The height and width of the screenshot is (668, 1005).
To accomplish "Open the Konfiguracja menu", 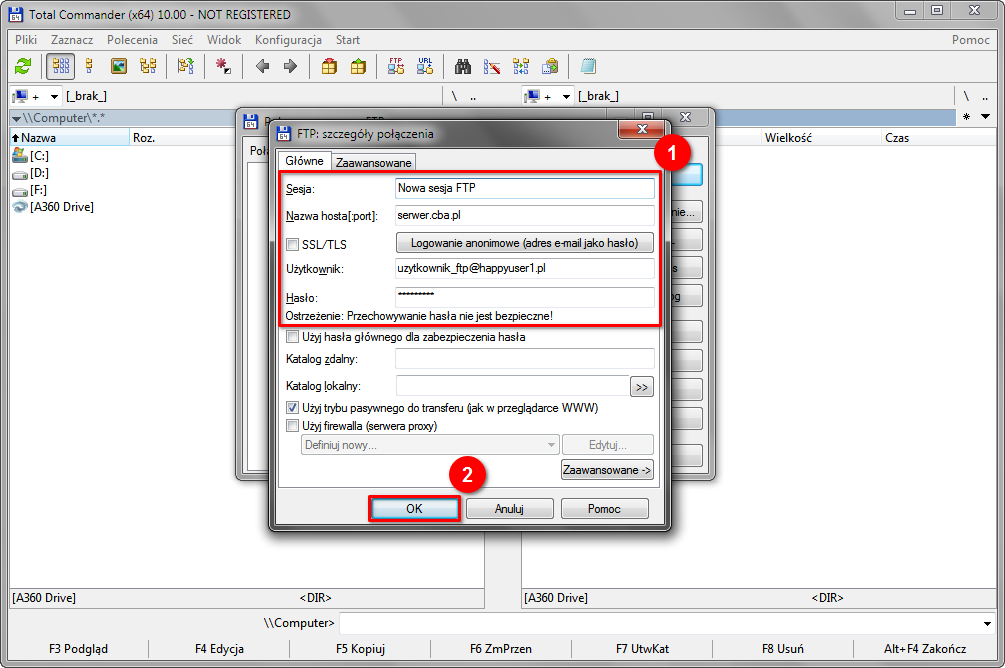I will click(x=288, y=40).
